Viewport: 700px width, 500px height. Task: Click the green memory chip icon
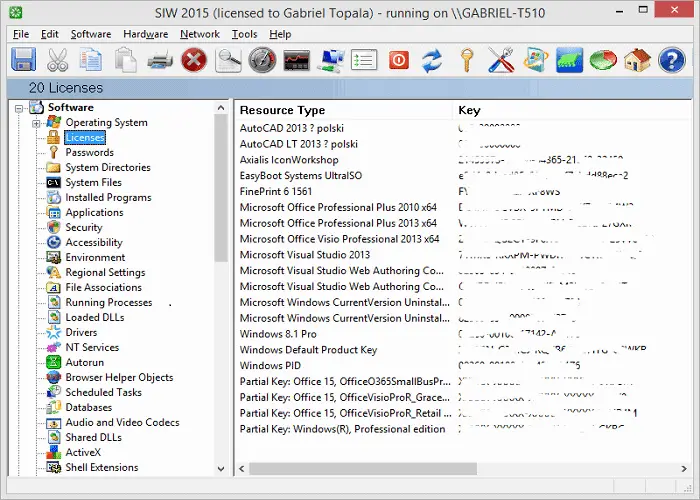pos(569,60)
